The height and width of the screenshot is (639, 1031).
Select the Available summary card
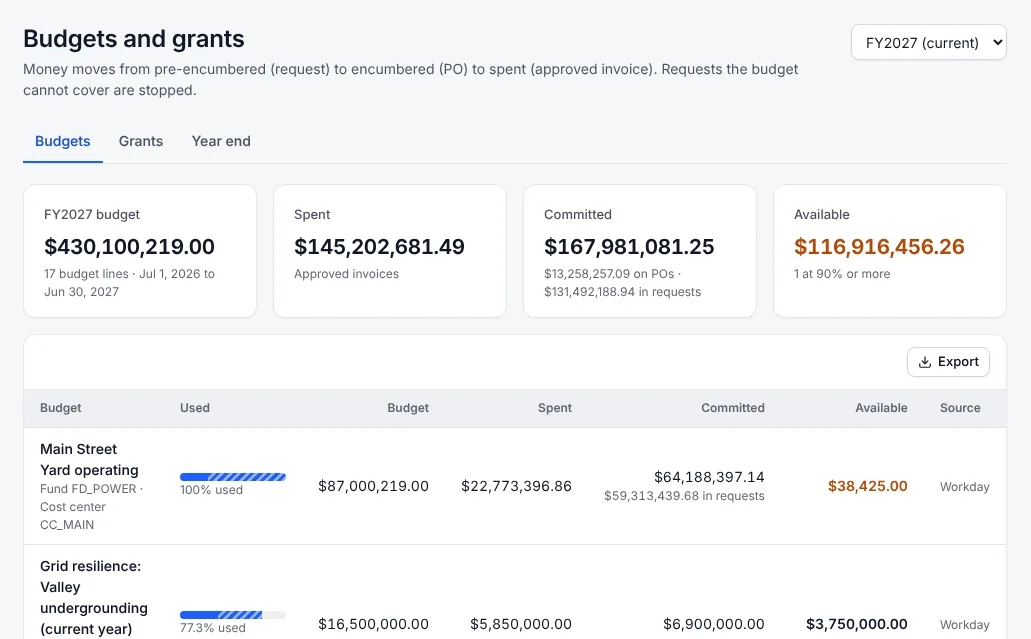pos(890,251)
